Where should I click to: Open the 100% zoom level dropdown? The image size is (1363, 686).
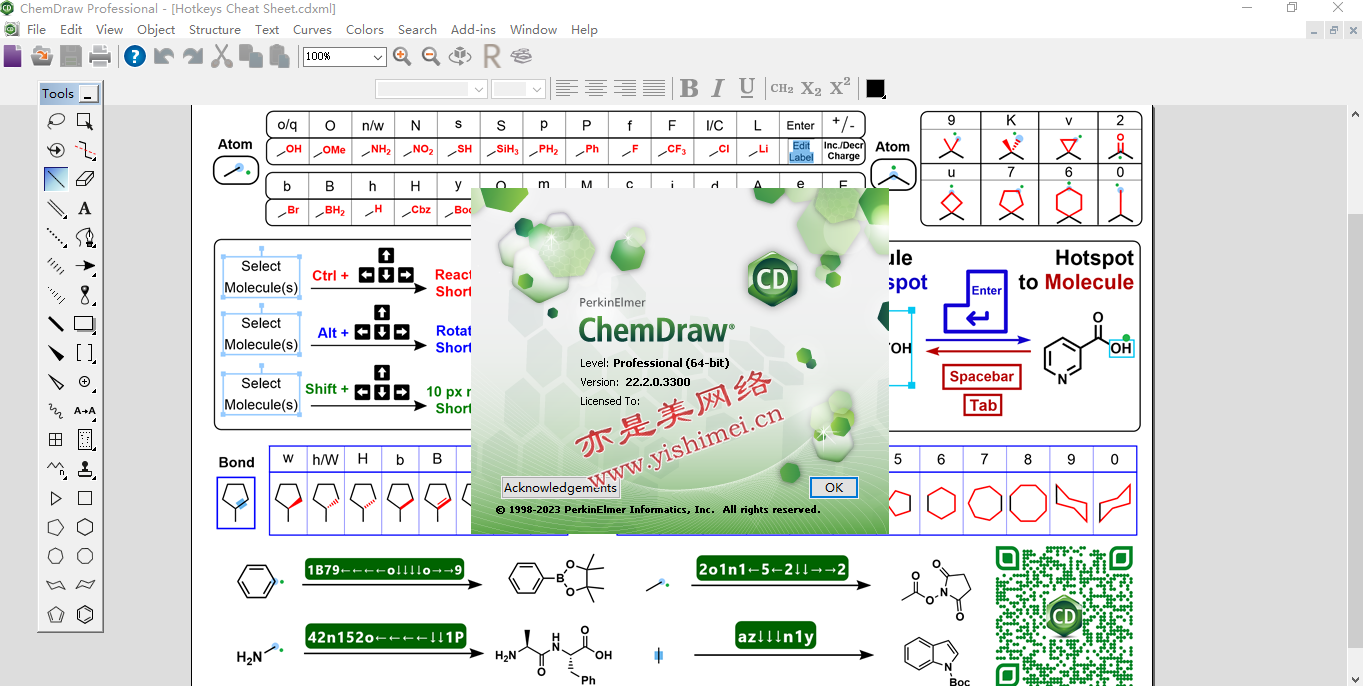[x=377, y=57]
